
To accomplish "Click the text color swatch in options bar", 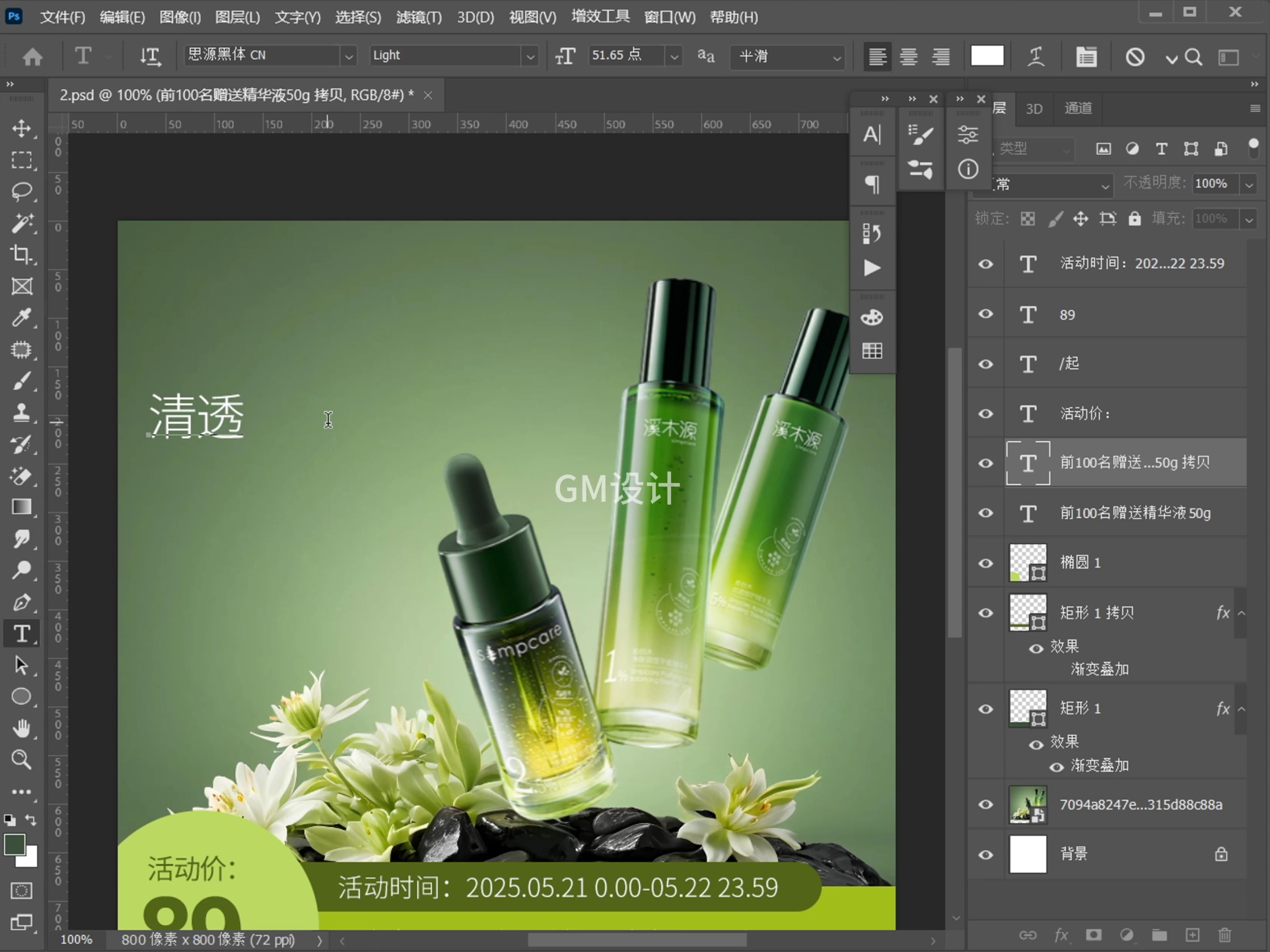I will [x=987, y=56].
